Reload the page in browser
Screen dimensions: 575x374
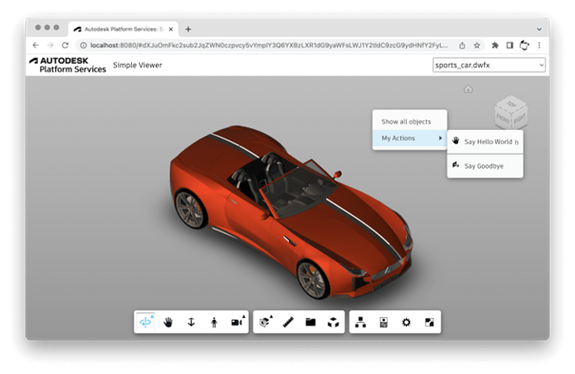[65, 45]
